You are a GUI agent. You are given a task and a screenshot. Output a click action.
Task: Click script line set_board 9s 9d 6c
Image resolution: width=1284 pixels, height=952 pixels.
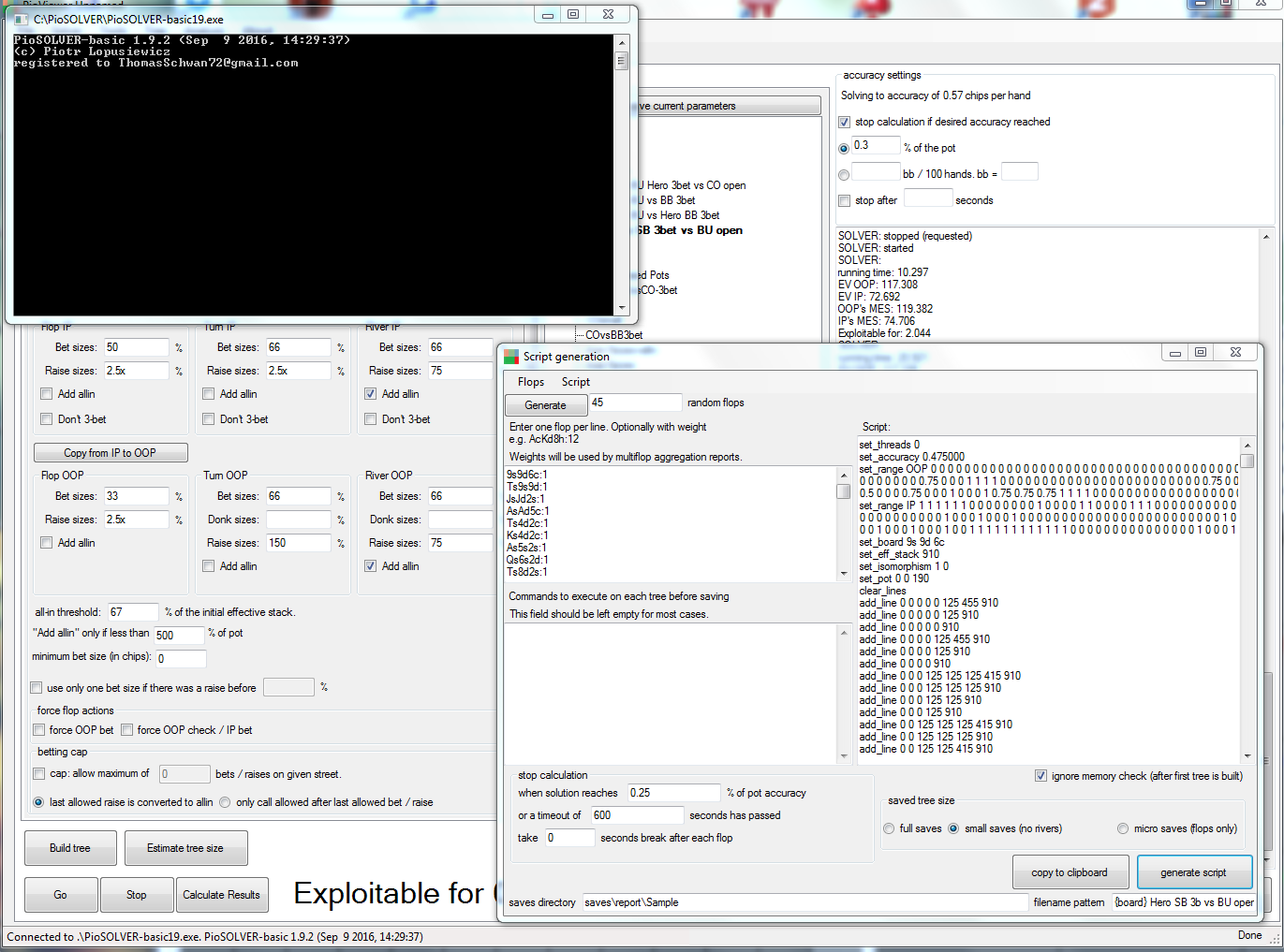(902, 542)
